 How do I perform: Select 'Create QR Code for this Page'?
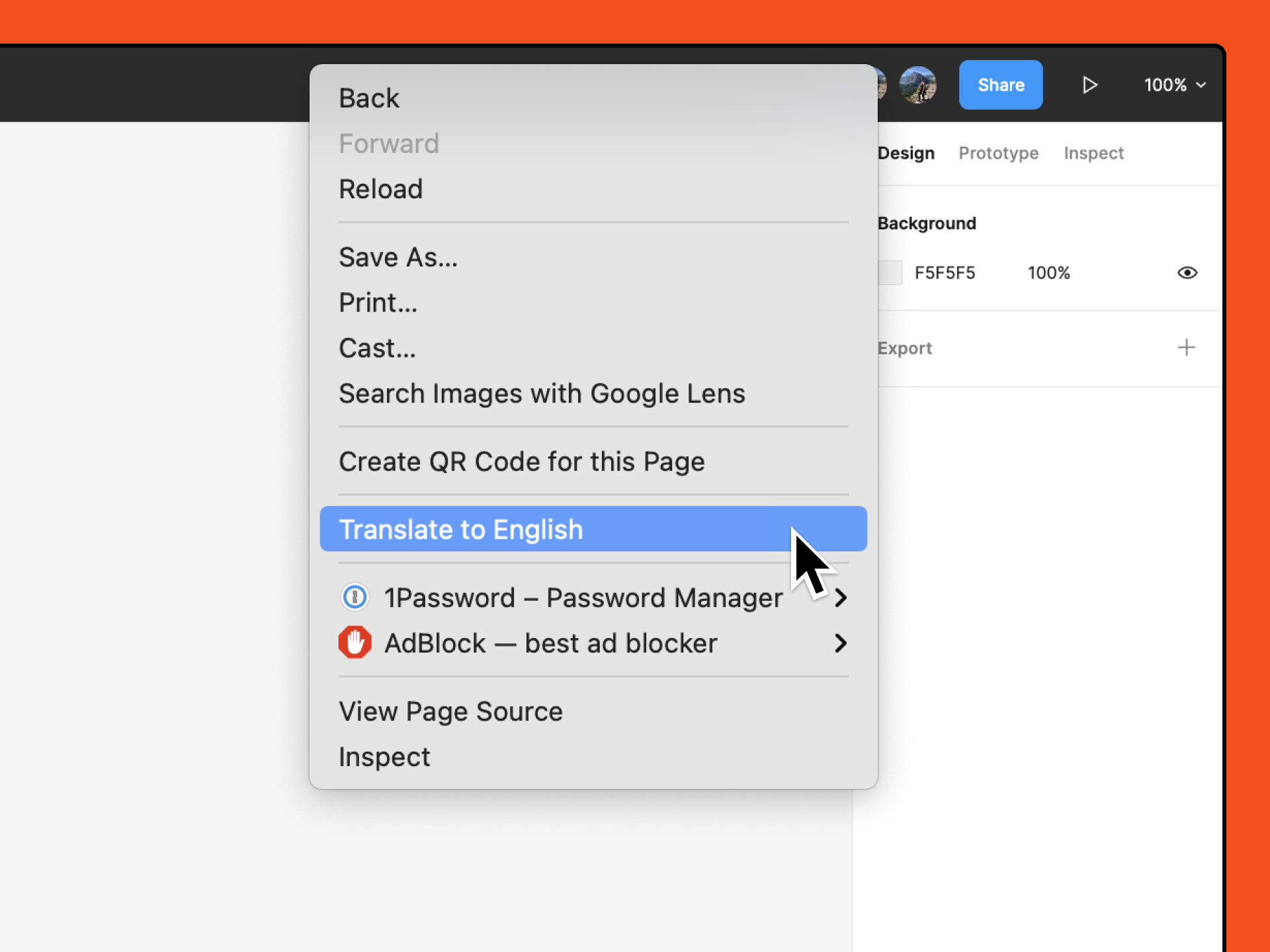point(522,461)
